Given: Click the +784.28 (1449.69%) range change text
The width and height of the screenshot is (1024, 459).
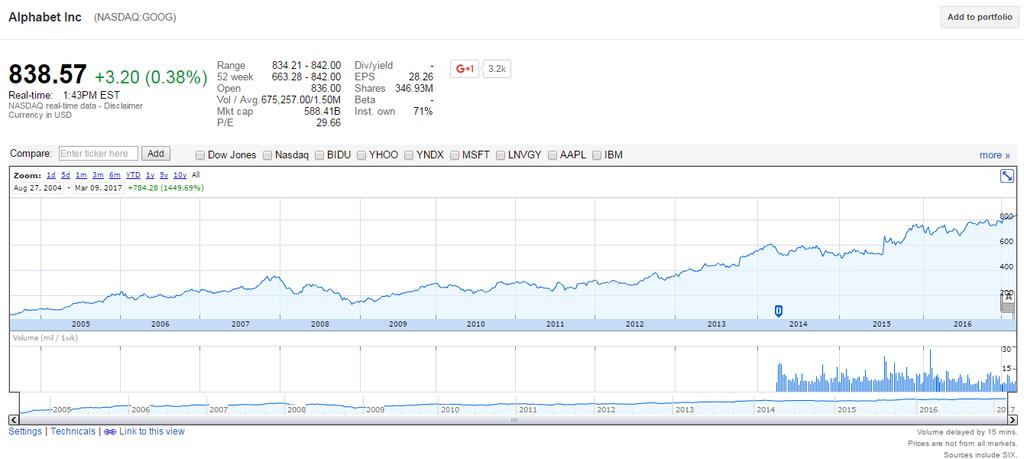Looking at the screenshot, I should (x=166, y=188).
